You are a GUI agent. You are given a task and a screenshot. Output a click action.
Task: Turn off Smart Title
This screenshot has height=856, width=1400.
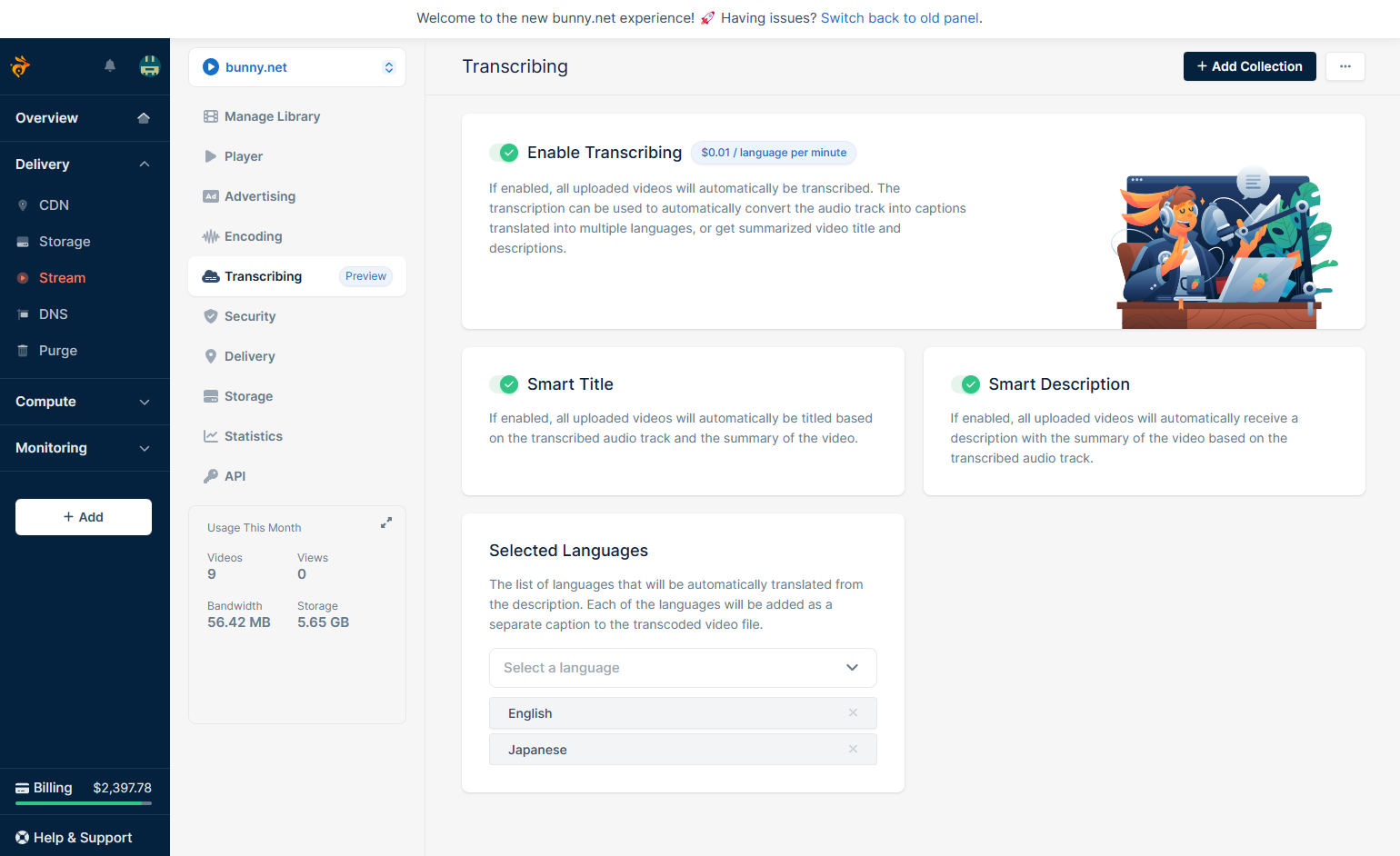coord(505,384)
